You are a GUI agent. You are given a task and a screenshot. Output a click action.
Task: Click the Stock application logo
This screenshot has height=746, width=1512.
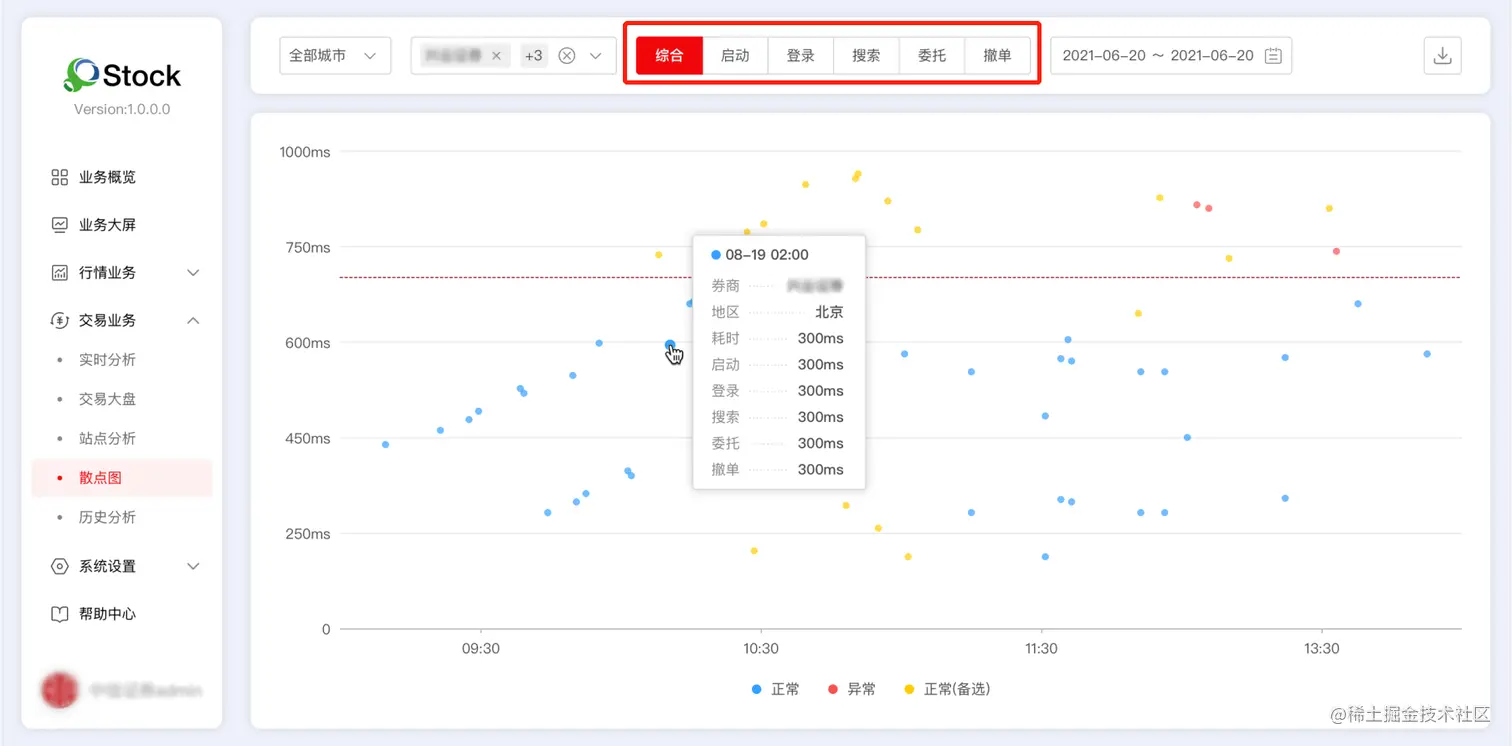pyautogui.click(x=122, y=74)
